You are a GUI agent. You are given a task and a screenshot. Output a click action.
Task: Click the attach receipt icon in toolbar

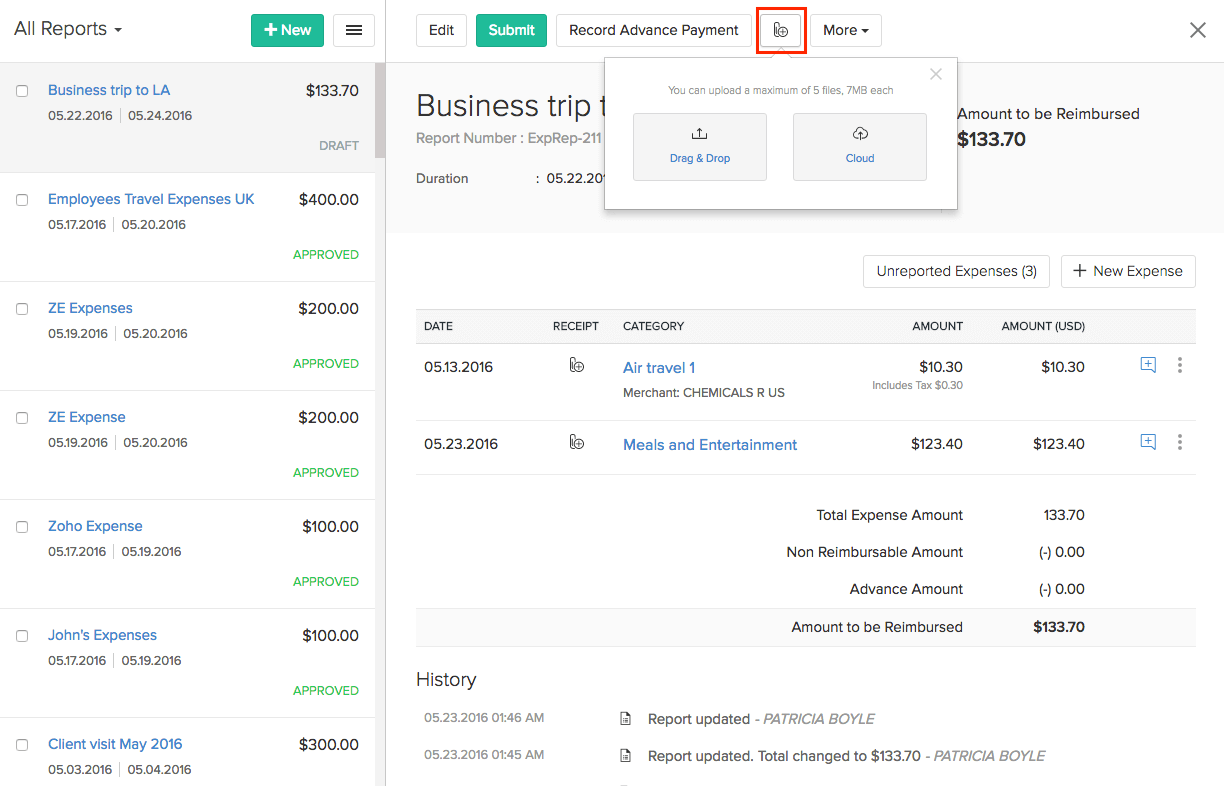coord(781,30)
